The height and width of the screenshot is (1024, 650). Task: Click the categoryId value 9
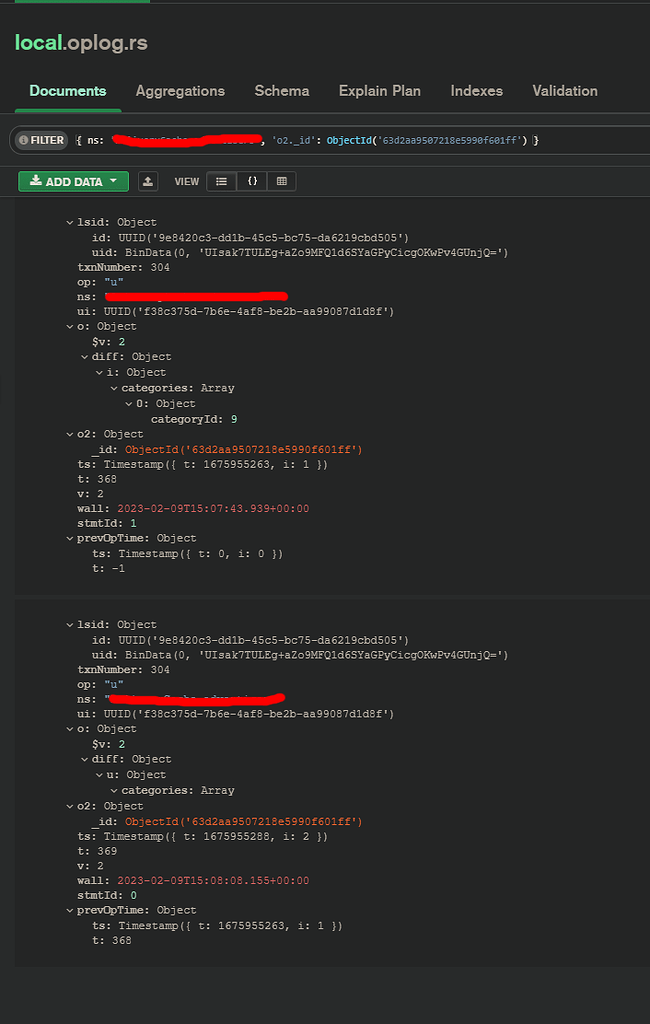click(233, 419)
